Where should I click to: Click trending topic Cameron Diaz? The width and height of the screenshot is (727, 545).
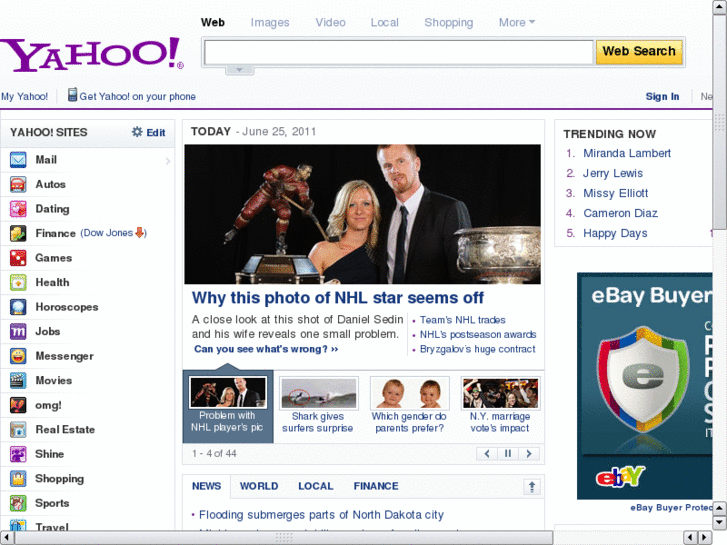[620, 213]
